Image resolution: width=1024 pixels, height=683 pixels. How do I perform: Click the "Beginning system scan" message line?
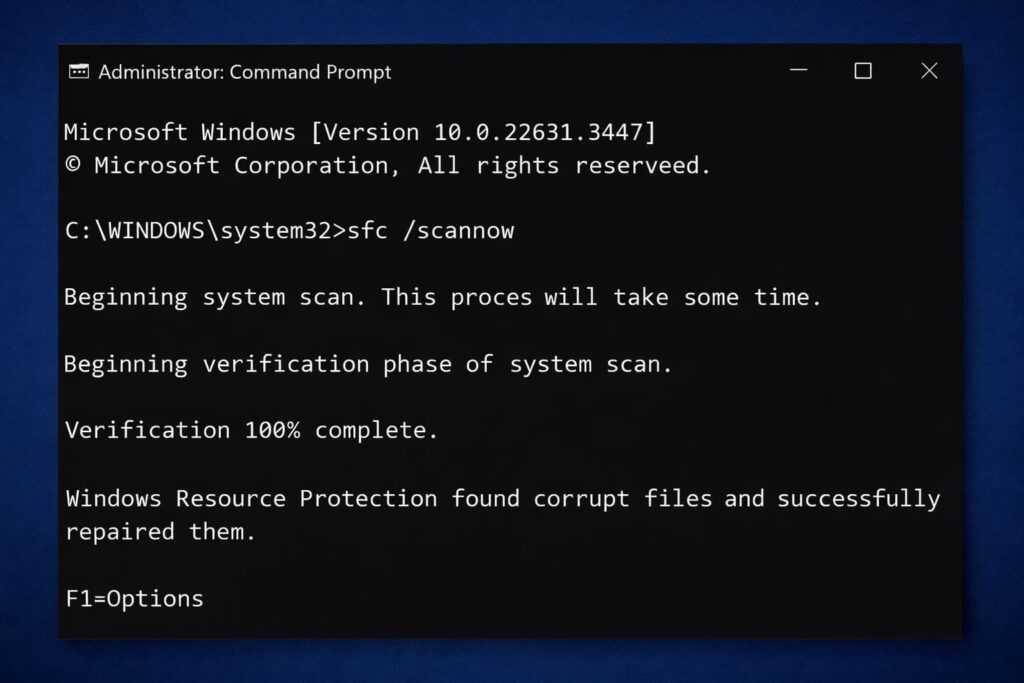442,297
